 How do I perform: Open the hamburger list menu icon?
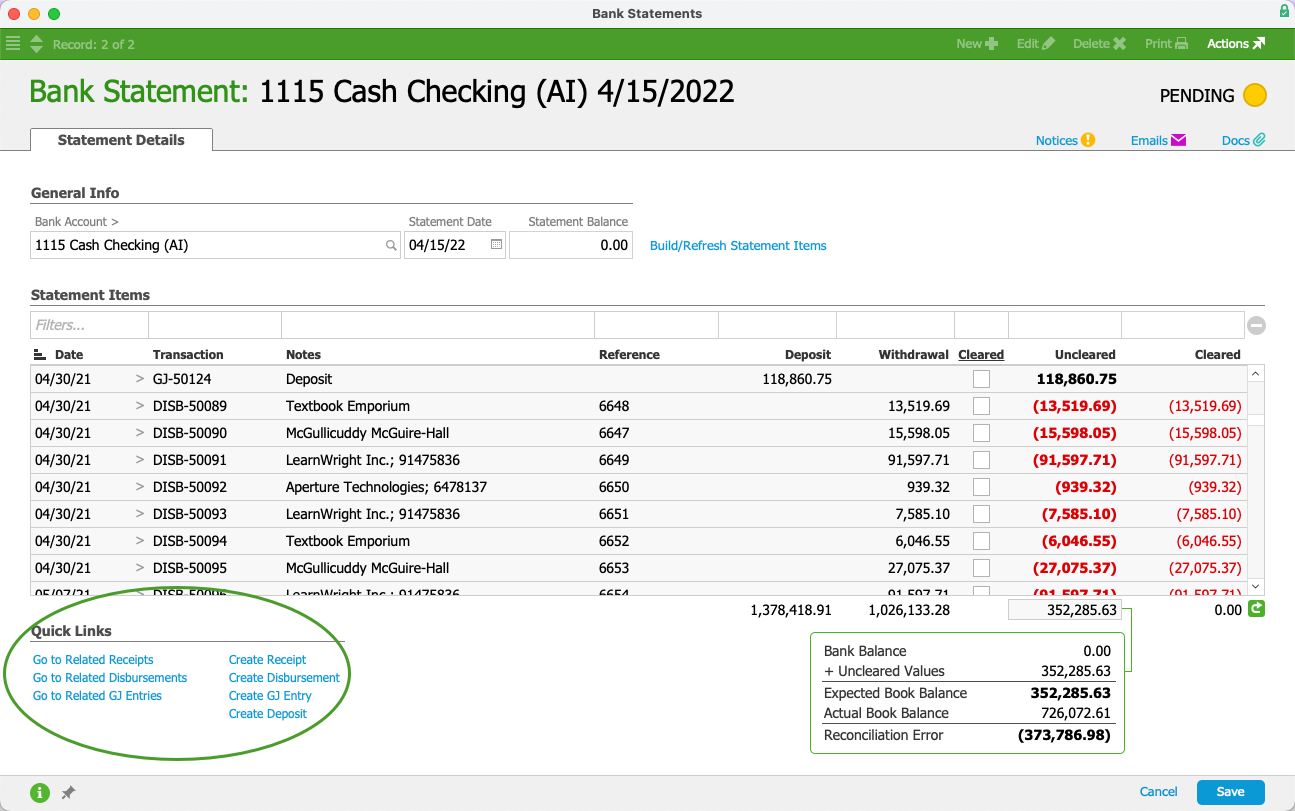[x=13, y=44]
